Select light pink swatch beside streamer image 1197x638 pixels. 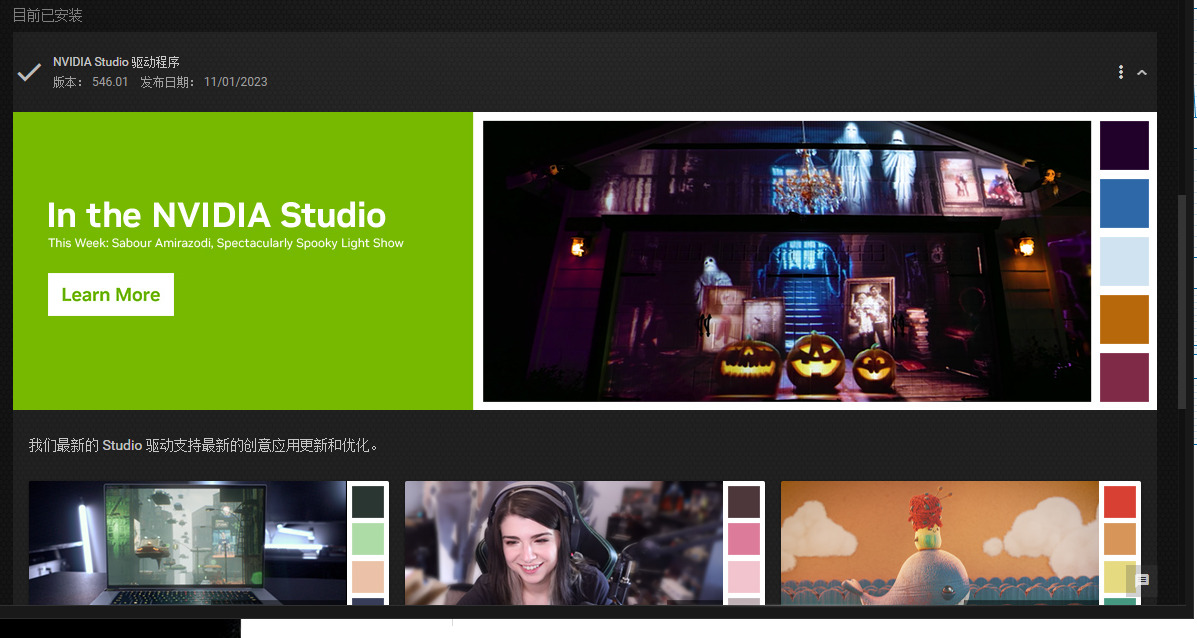744,577
